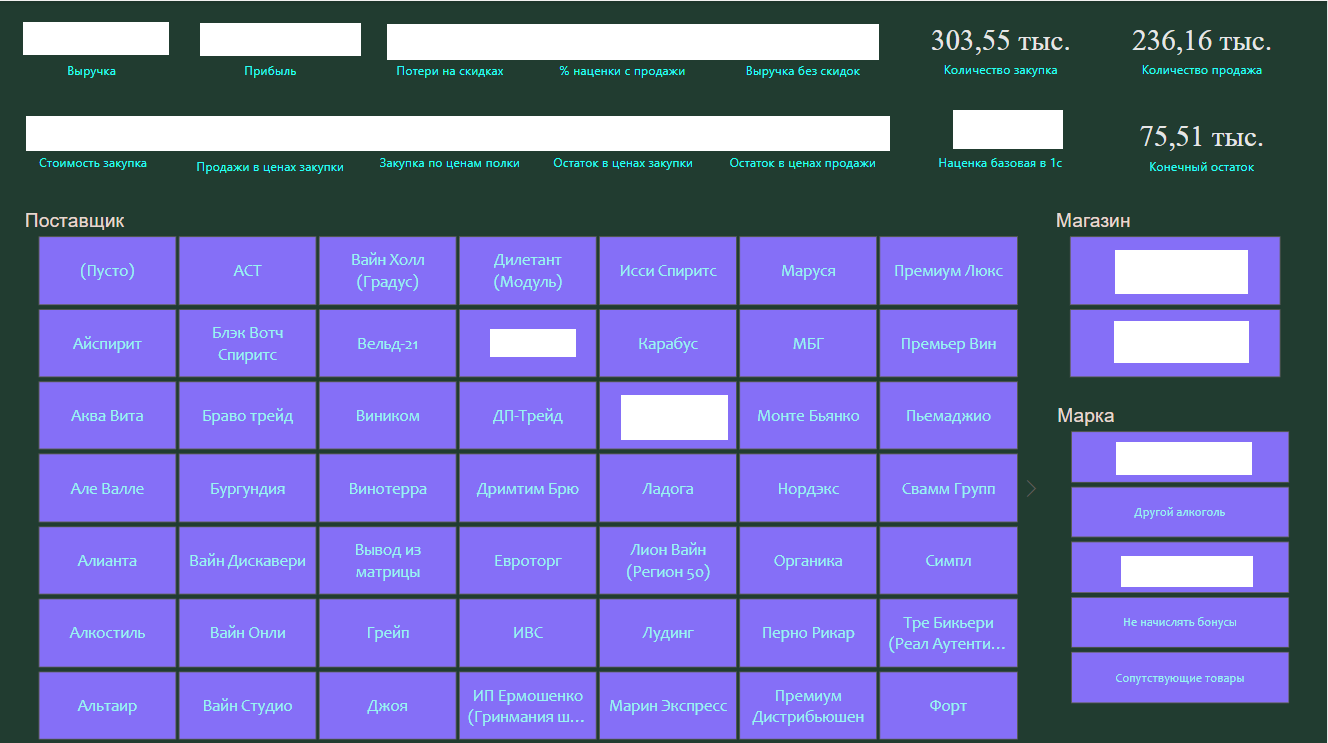
Task: Select supplier Алкостиль
Action: 107,633
